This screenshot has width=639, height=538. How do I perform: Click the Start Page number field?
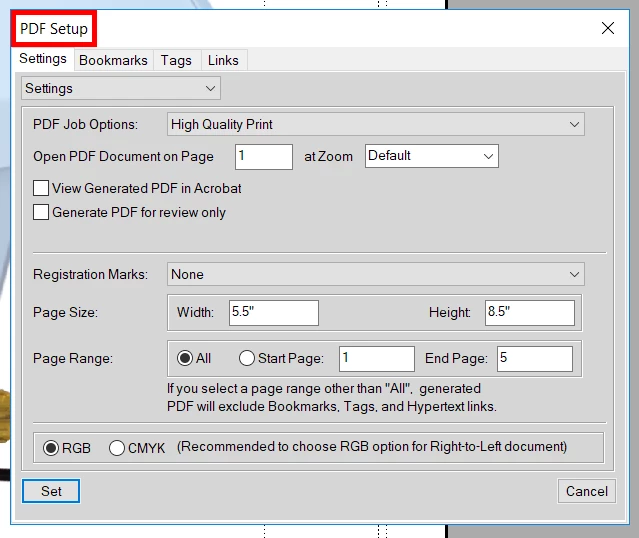[x=377, y=359]
